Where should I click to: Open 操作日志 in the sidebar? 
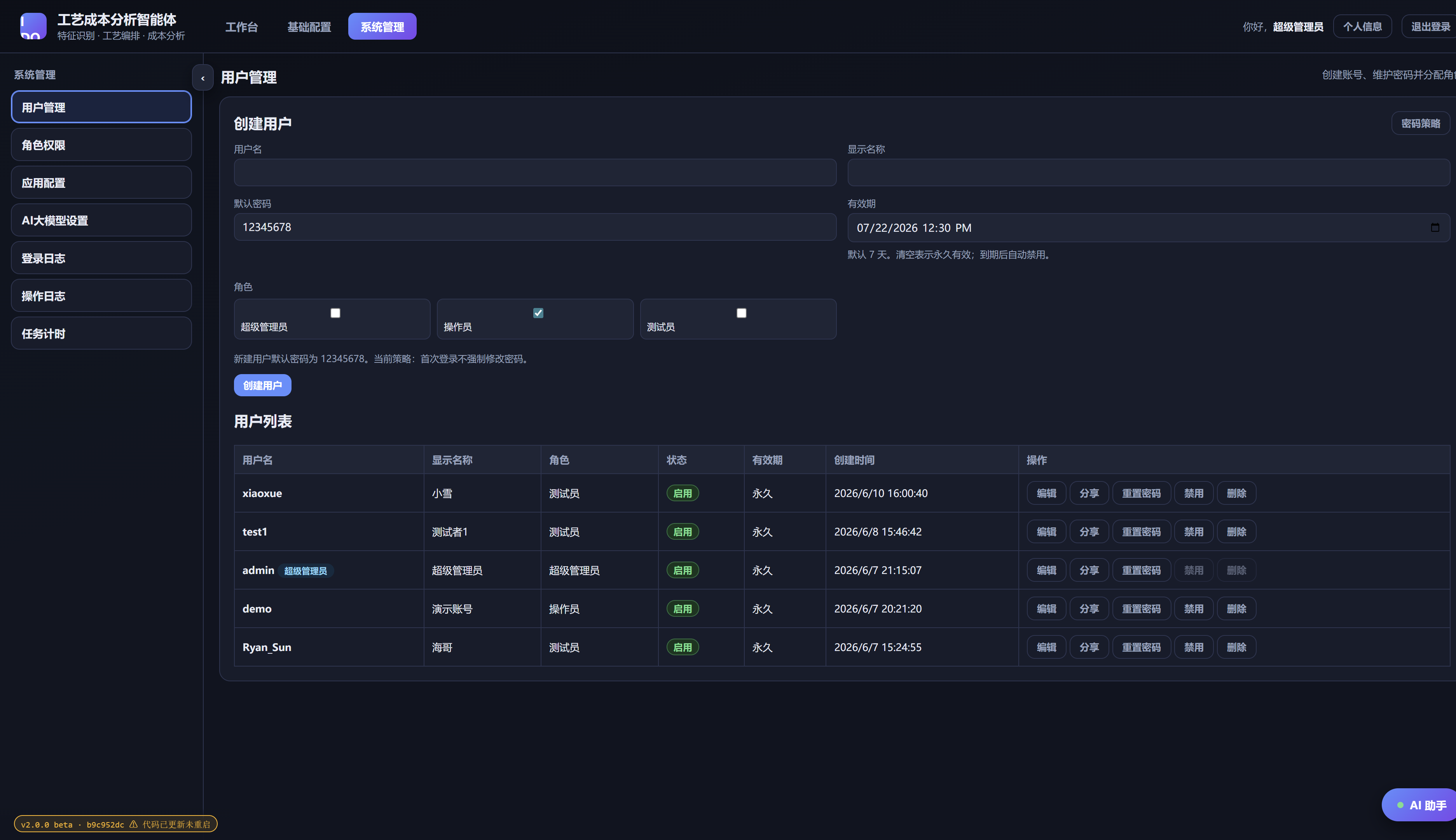pyautogui.click(x=101, y=296)
